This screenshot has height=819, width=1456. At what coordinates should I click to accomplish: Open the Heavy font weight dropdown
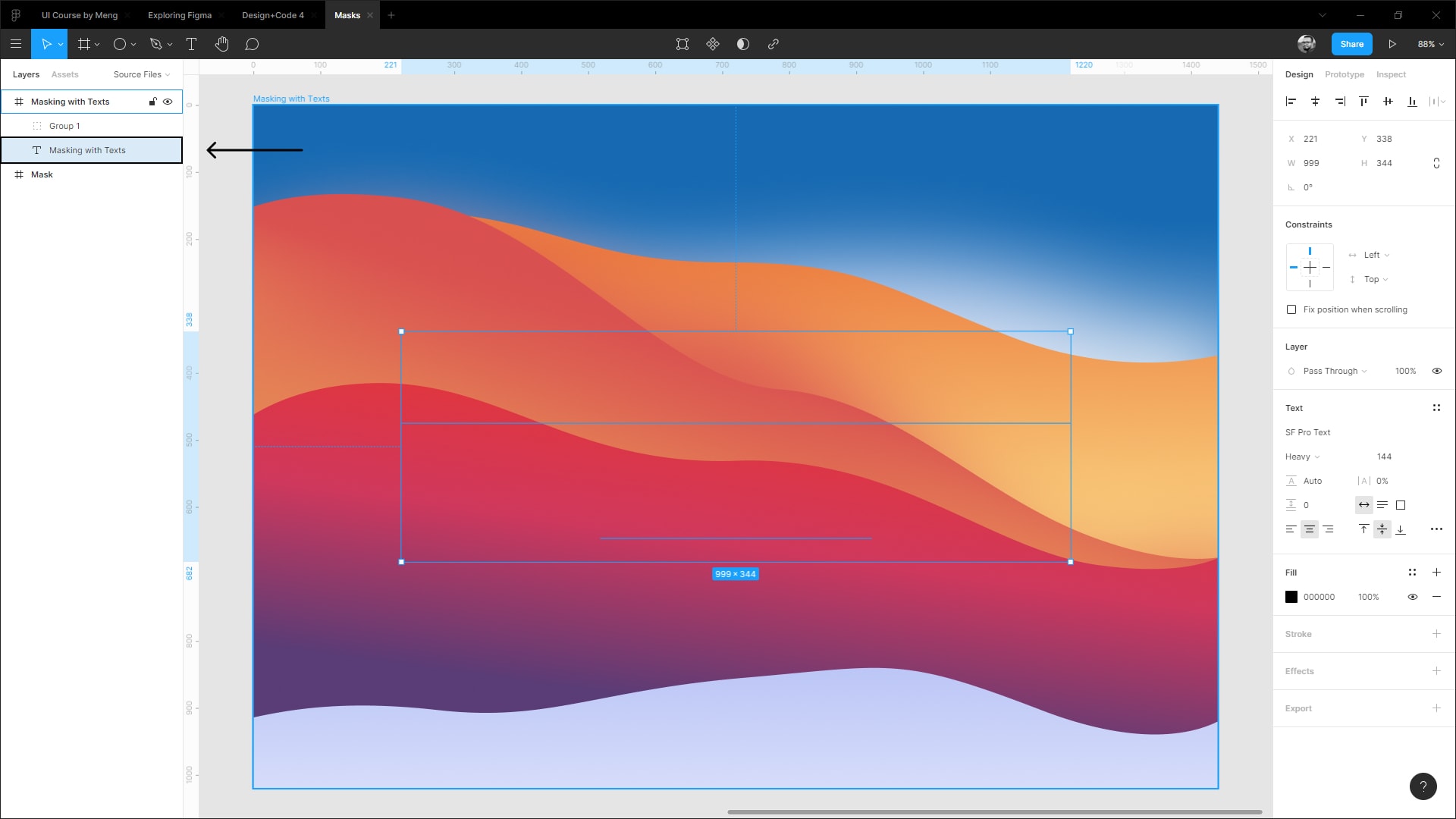(x=1302, y=457)
